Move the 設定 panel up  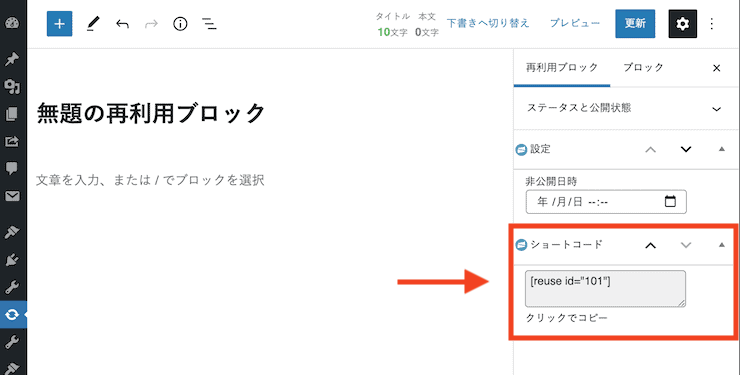(x=650, y=150)
